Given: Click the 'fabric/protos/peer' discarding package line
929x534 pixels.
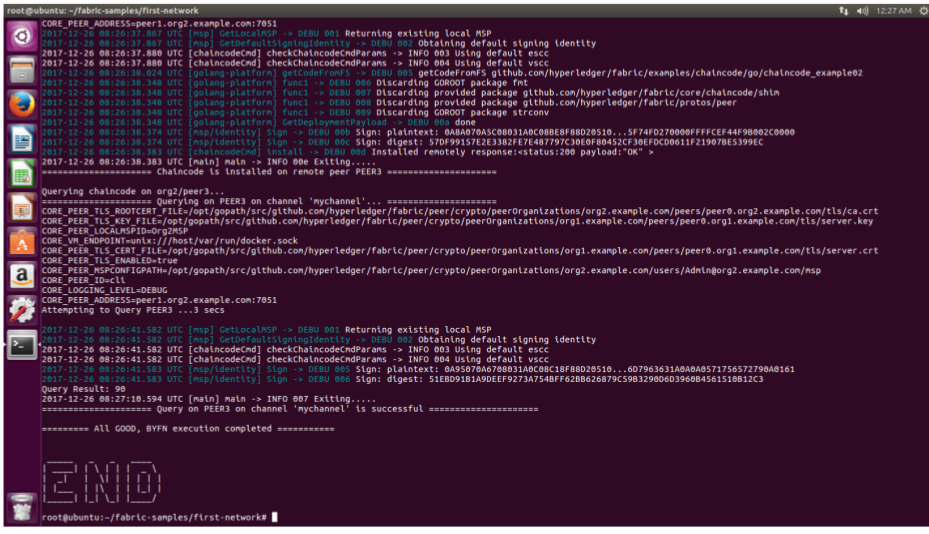Looking at the screenshot, I should pyautogui.click(x=389, y=103).
